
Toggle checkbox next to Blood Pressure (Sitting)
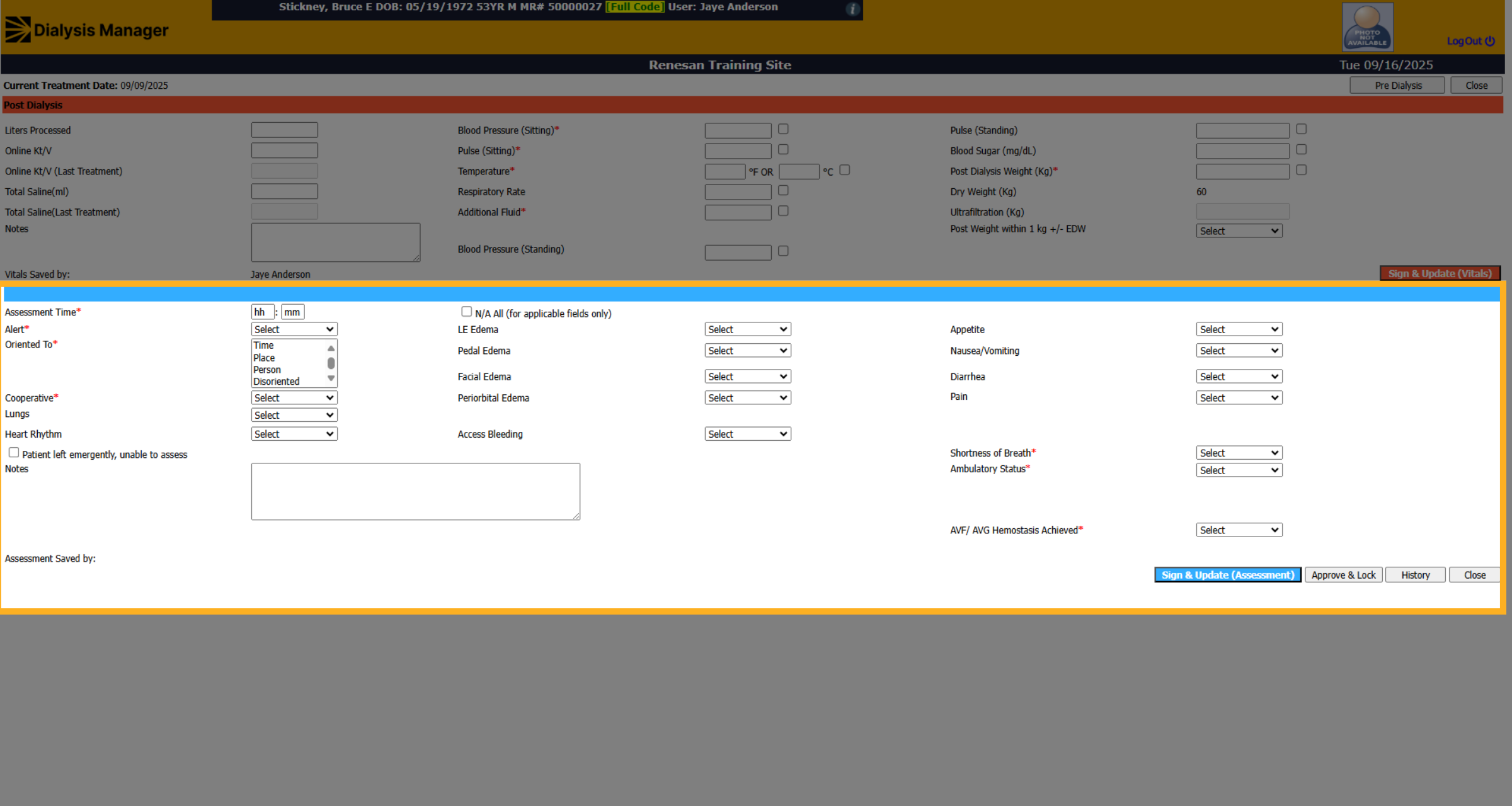pos(783,129)
